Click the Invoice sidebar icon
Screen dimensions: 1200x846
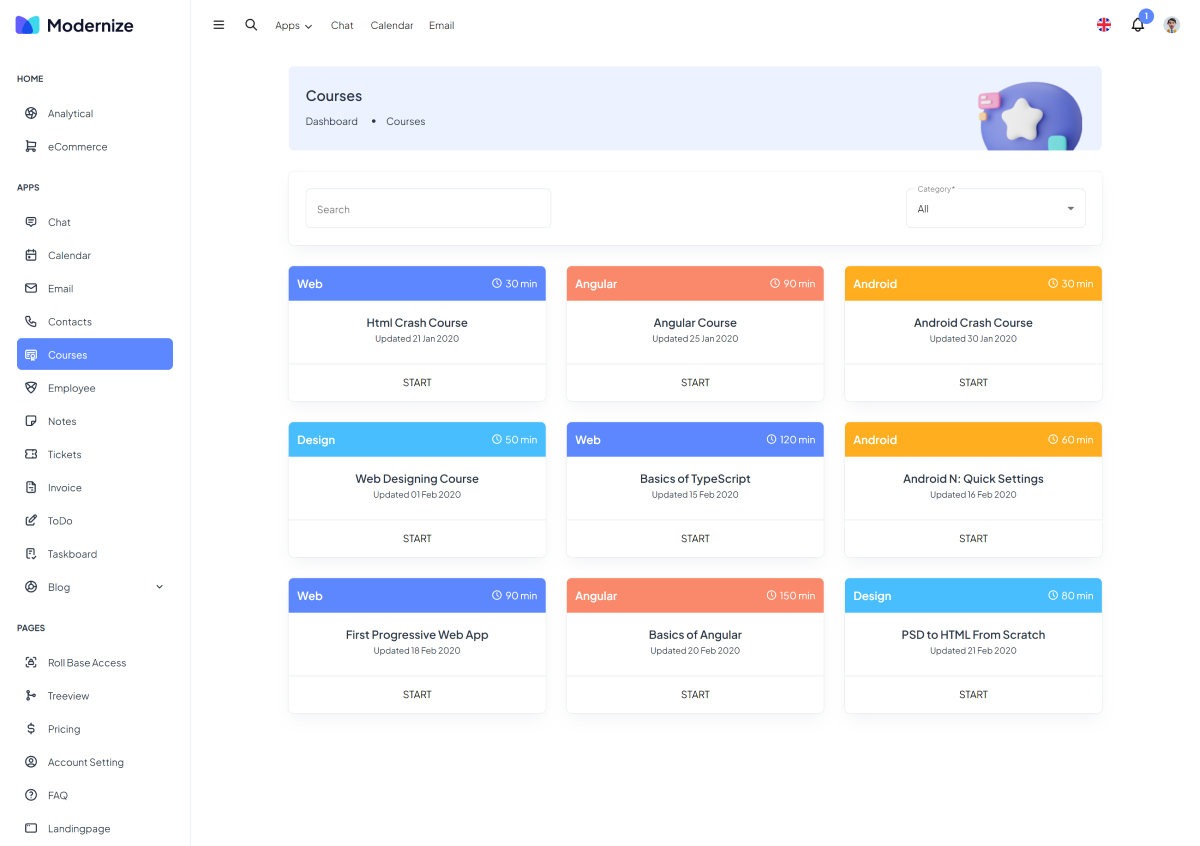click(x=31, y=488)
